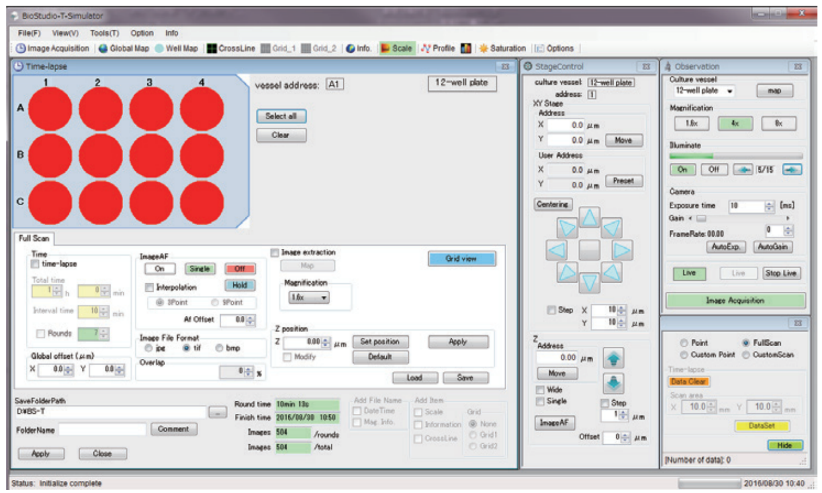Adjust the Global offset X spinner

[x=69, y=370]
